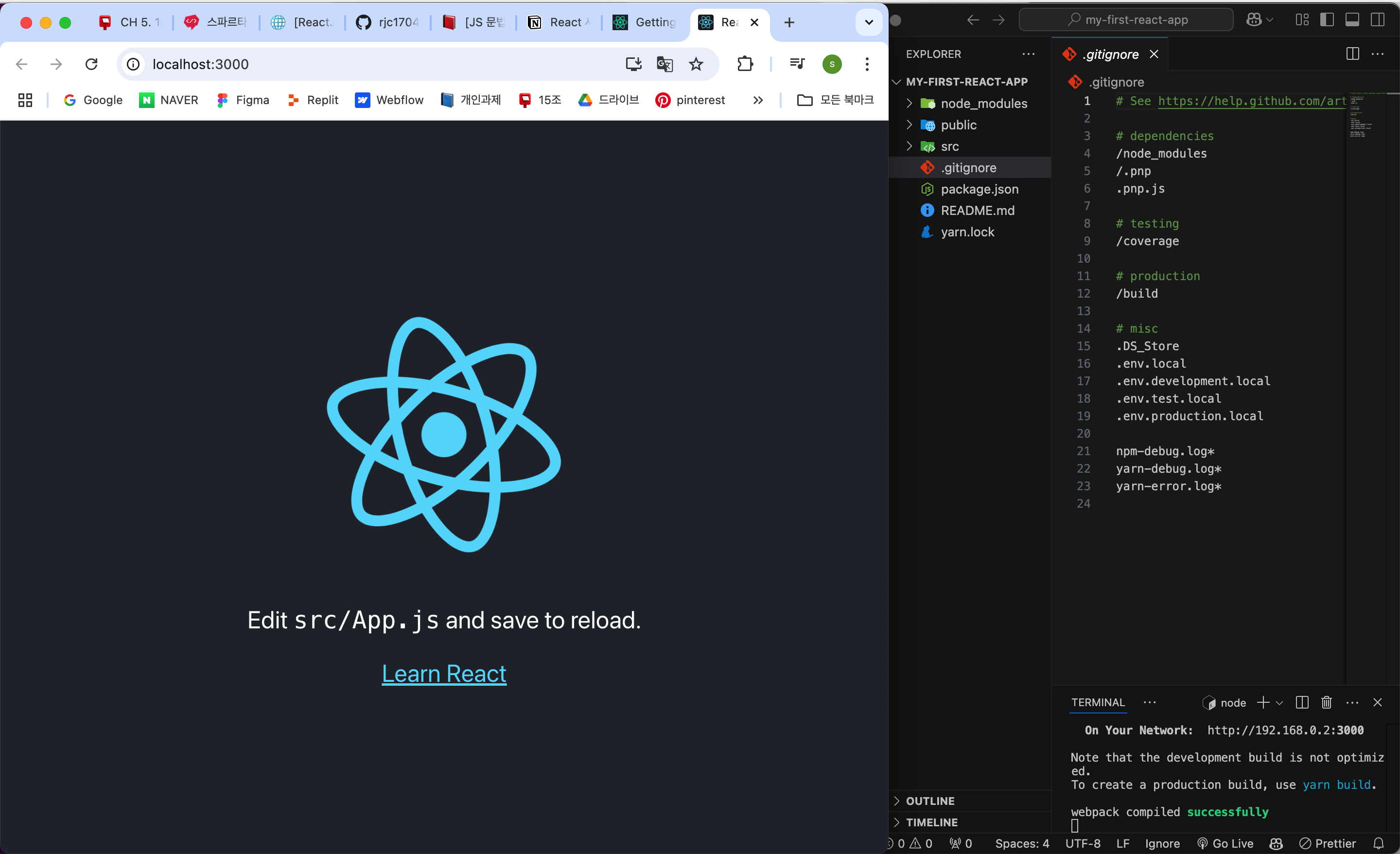Screen dimensions: 1400x854
Task: Expand the OUTLINE section
Action: (x=929, y=801)
